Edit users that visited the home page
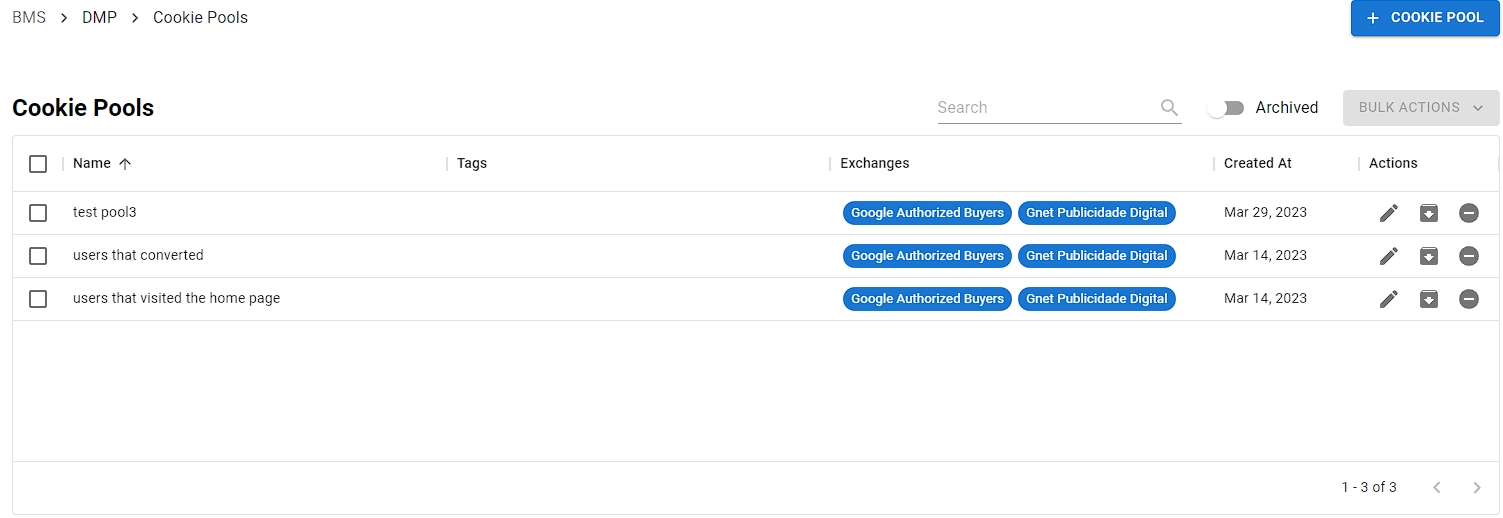 point(1388,299)
